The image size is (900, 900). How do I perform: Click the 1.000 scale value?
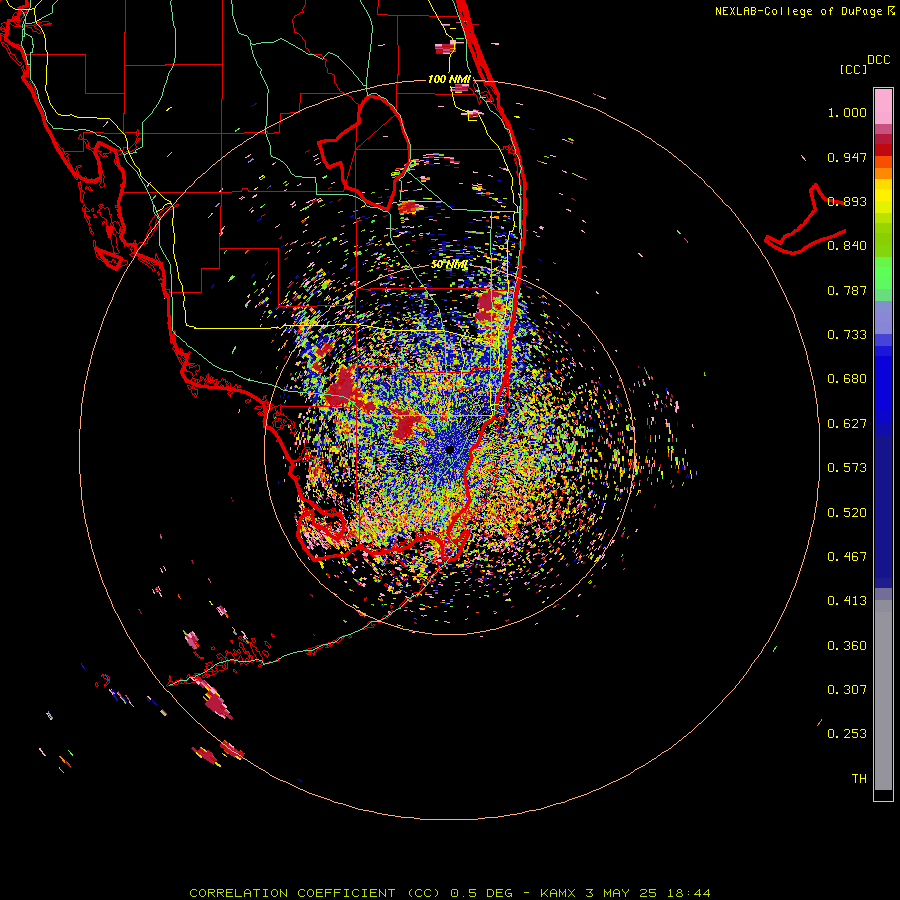coord(847,112)
